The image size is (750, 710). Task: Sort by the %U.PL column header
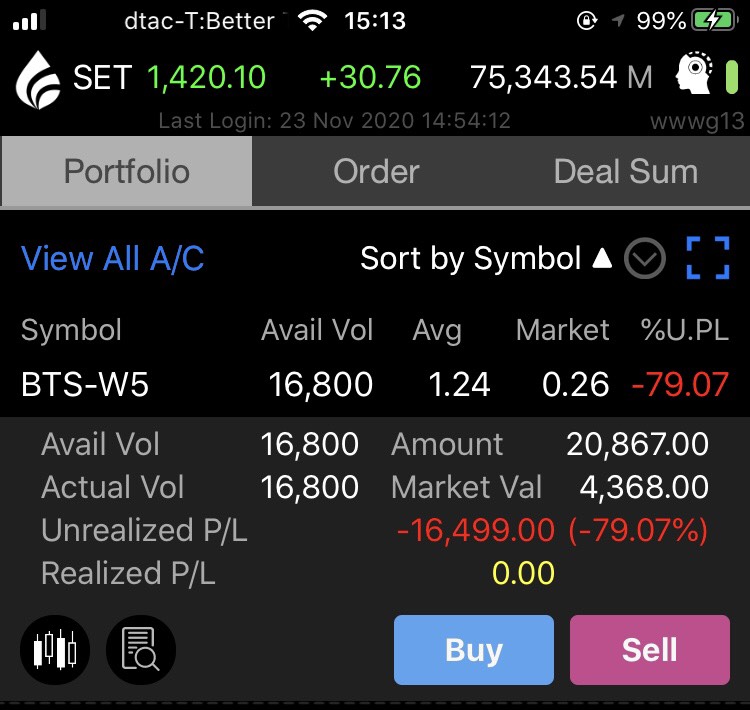684,330
